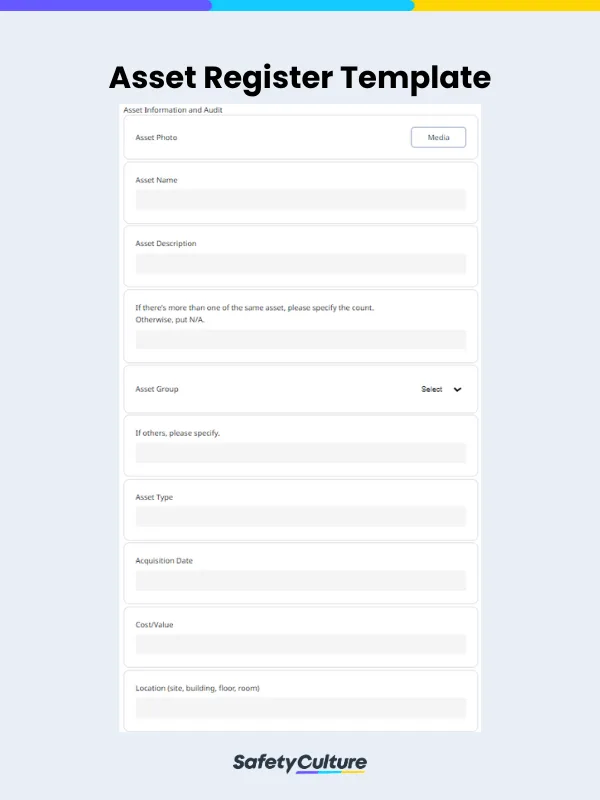The image size is (600, 800).
Task: Click the Asset Description text box
Action: [300, 263]
